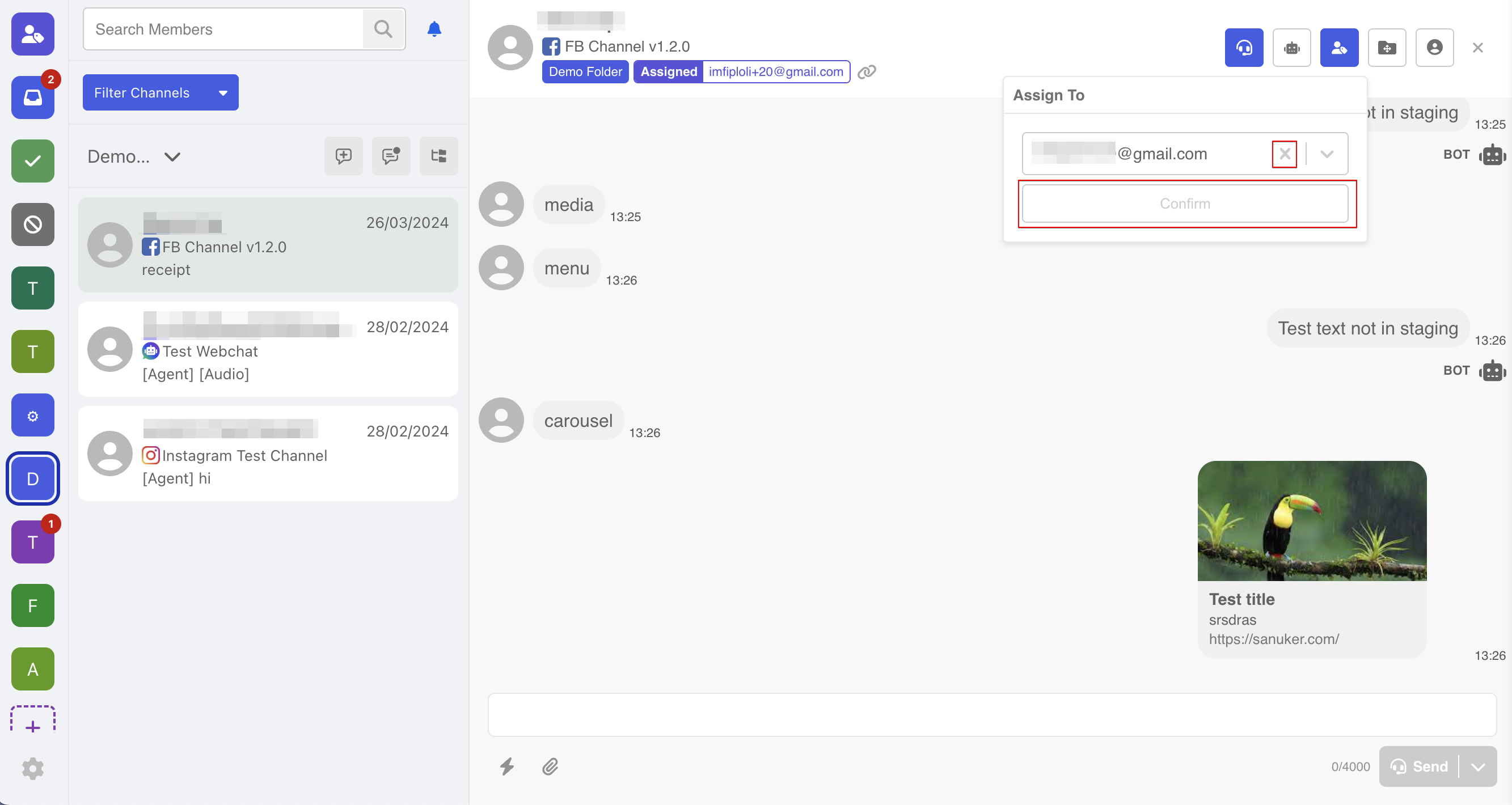Expand the Filter Channels dropdown
Image resolution: width=1512 pixels, height=805 pixels.
point(161,93)
